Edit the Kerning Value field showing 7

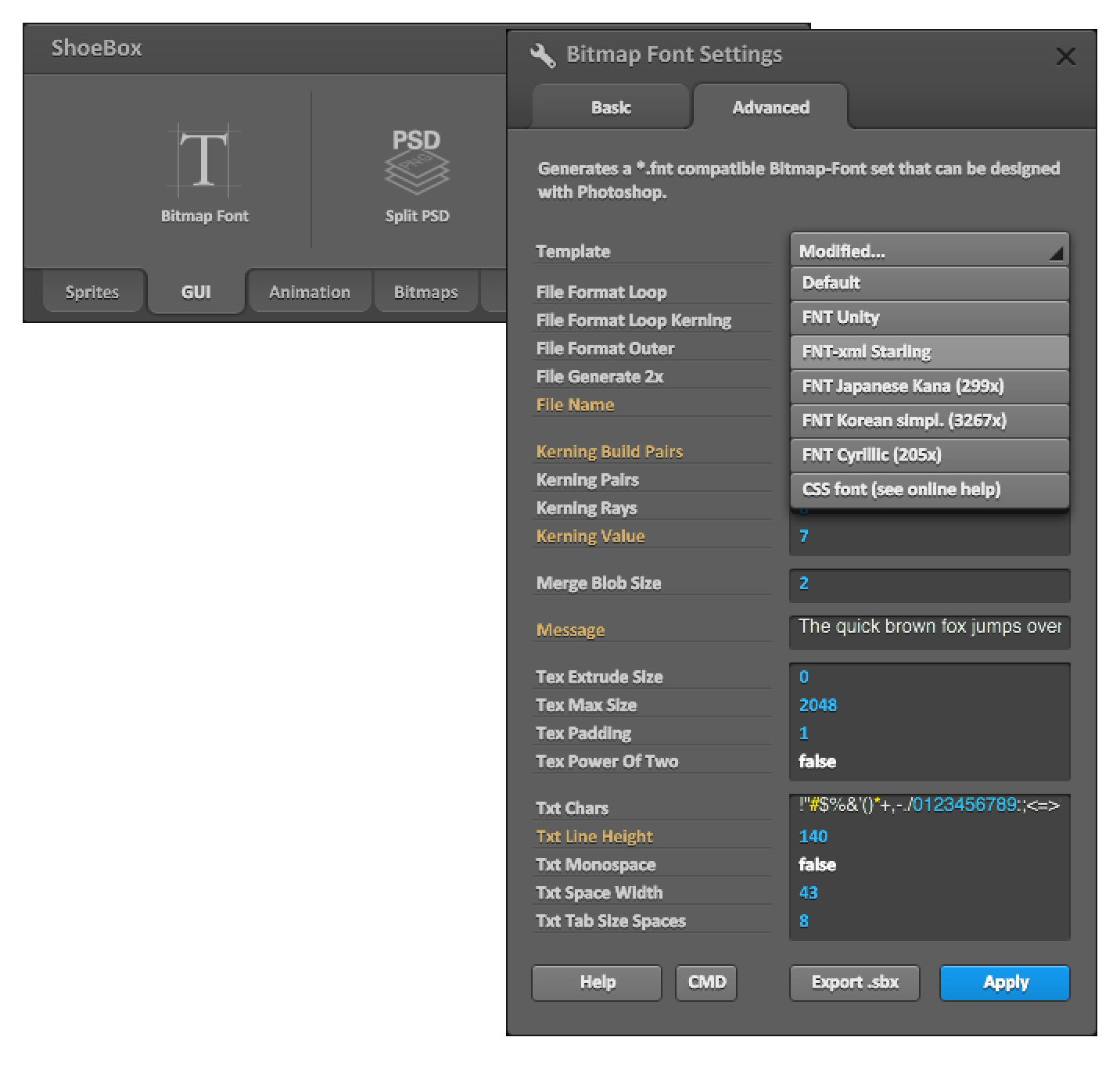(x=929, y=536)
